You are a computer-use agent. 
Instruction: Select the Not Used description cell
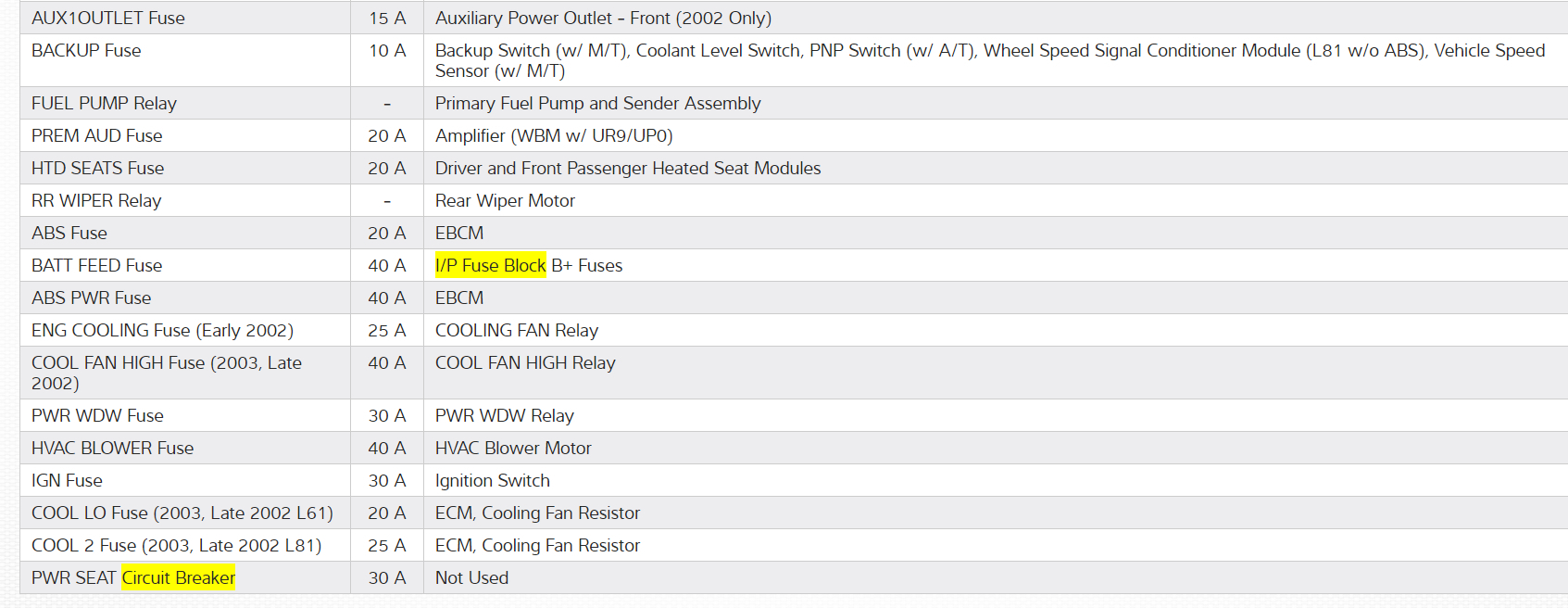coord(471,578)
